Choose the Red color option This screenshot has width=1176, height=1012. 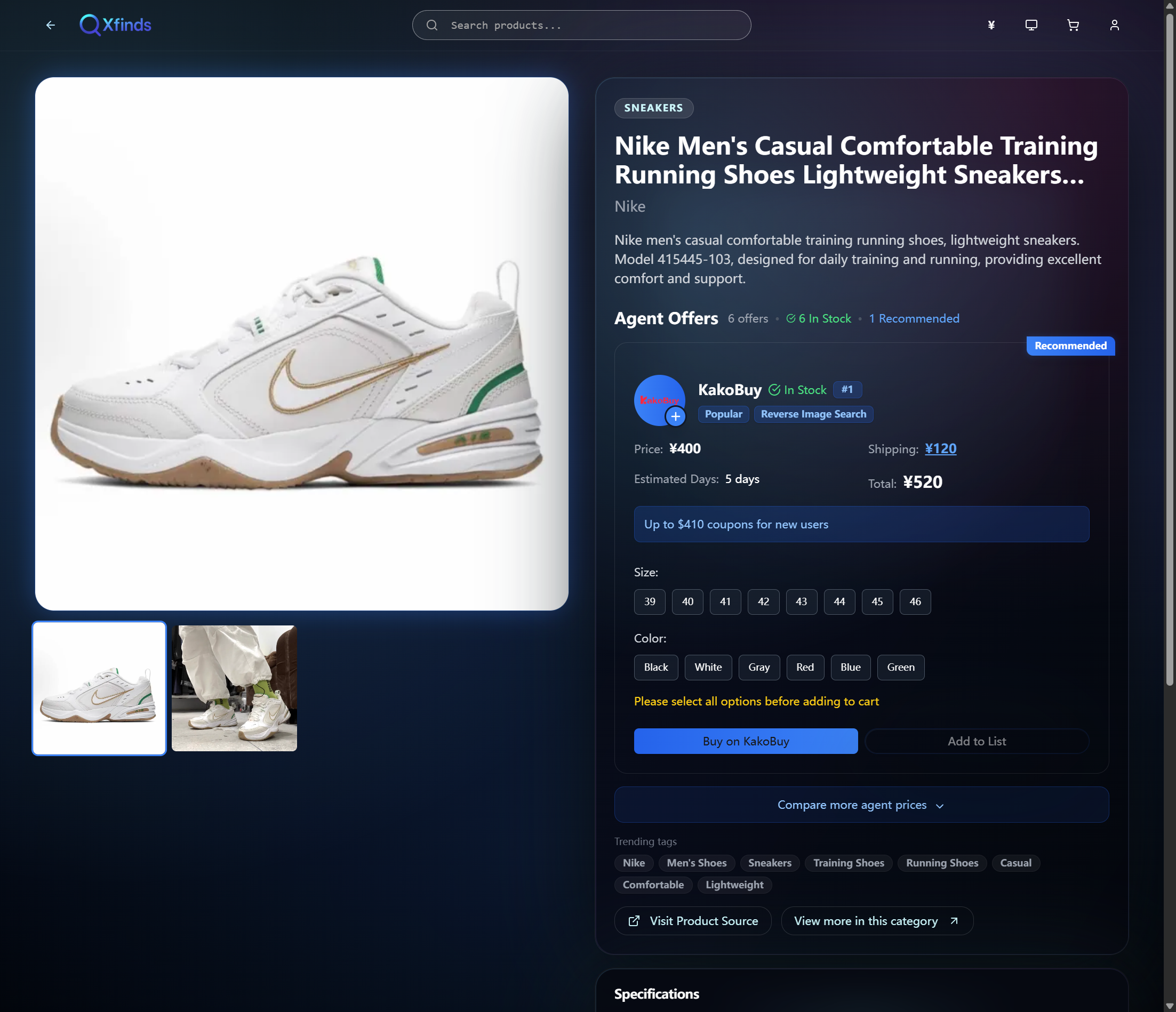click(805, 667)
